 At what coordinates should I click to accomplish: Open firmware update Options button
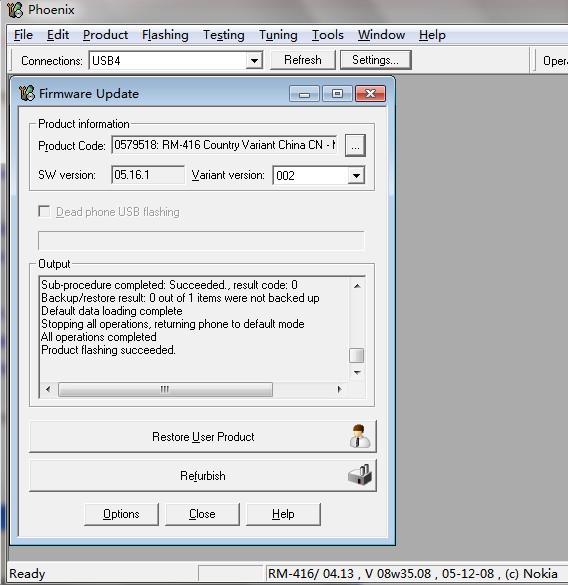click(121, 514)
